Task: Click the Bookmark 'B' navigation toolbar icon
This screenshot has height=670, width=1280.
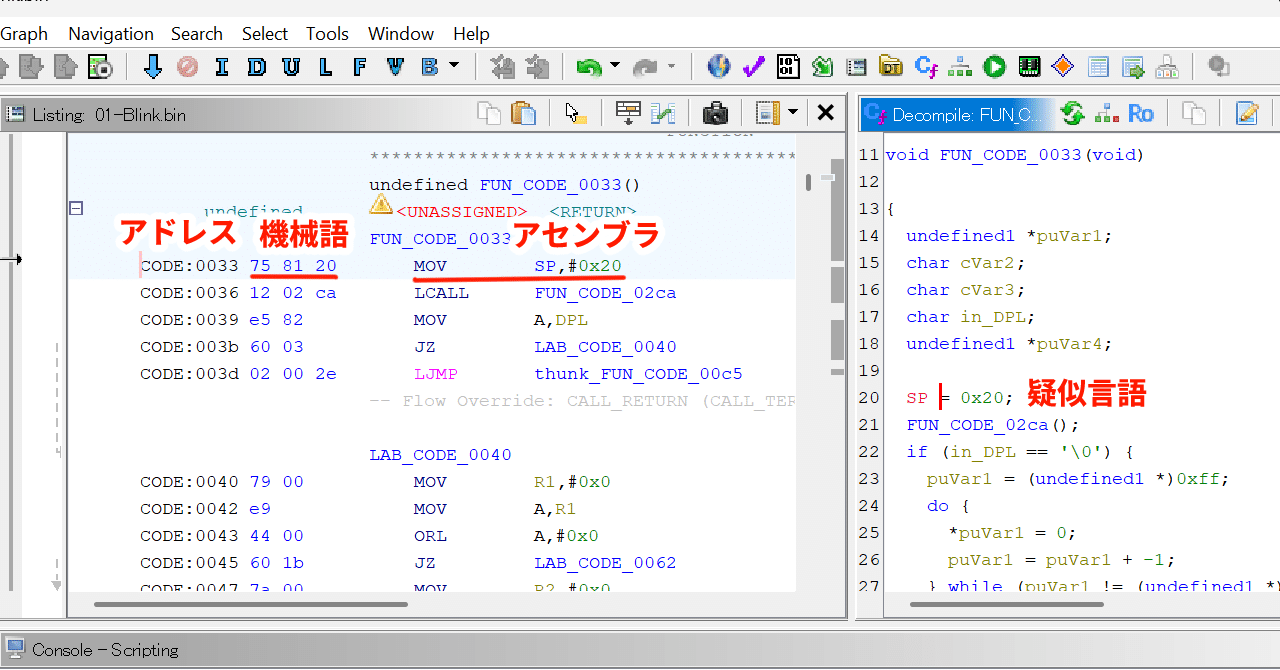Action: [429, 67]
